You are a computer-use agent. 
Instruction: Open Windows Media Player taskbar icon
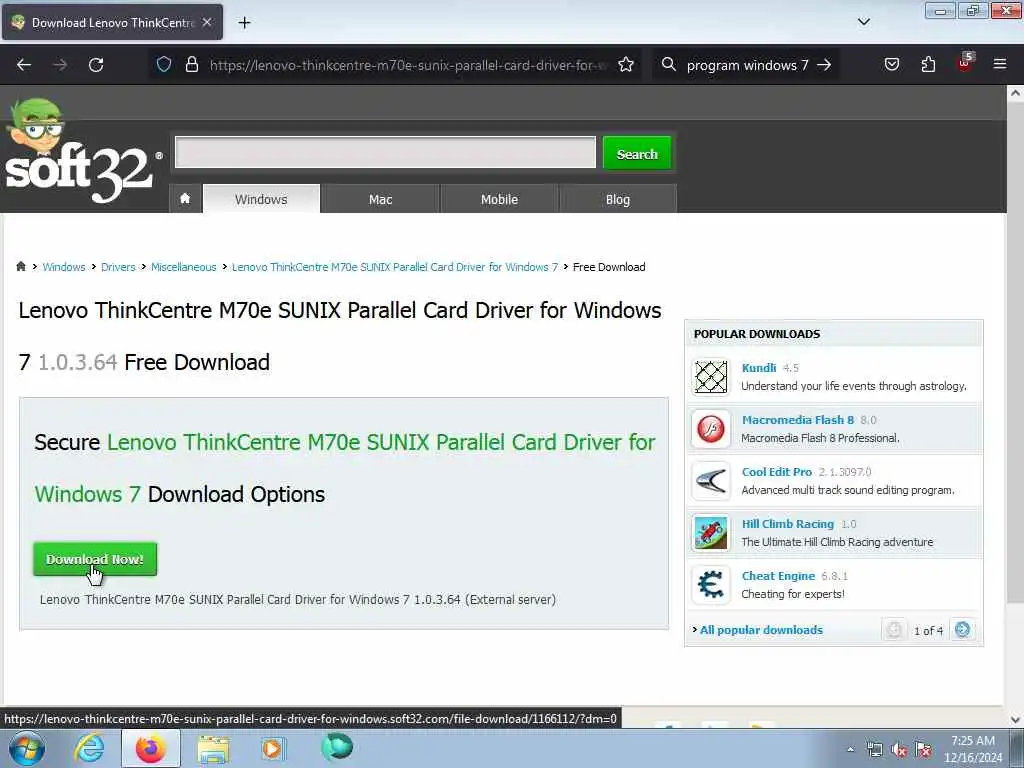click(x=273, y=748)
